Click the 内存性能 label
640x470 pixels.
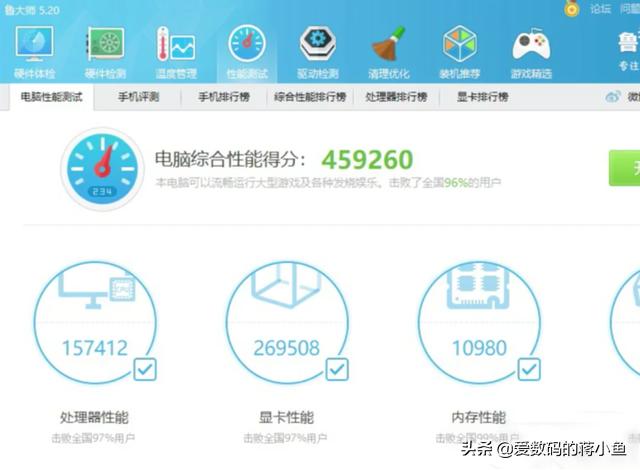[x=479, y=417]
